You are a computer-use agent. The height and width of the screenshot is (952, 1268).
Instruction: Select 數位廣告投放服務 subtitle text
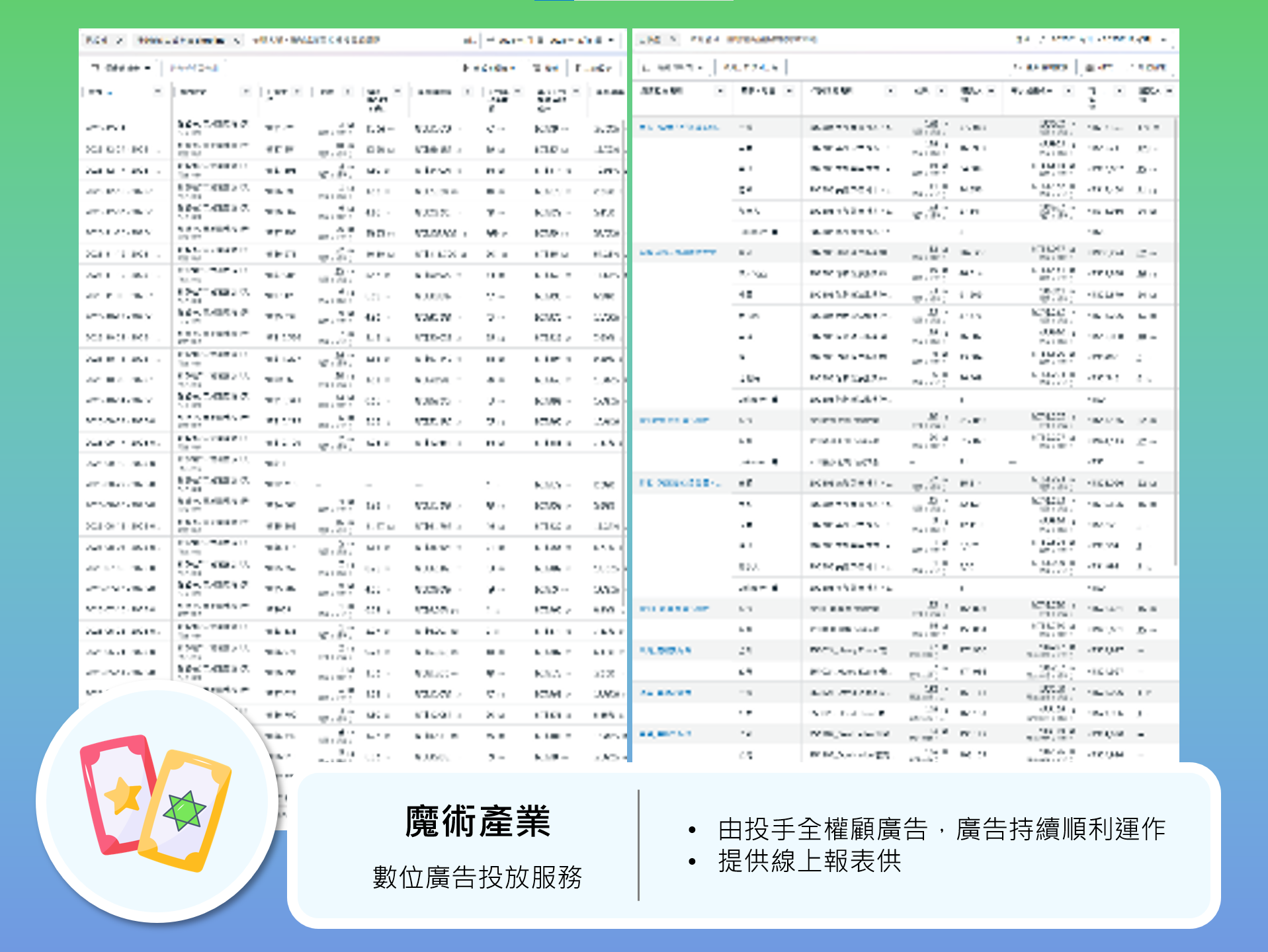(x=477, y=877)
